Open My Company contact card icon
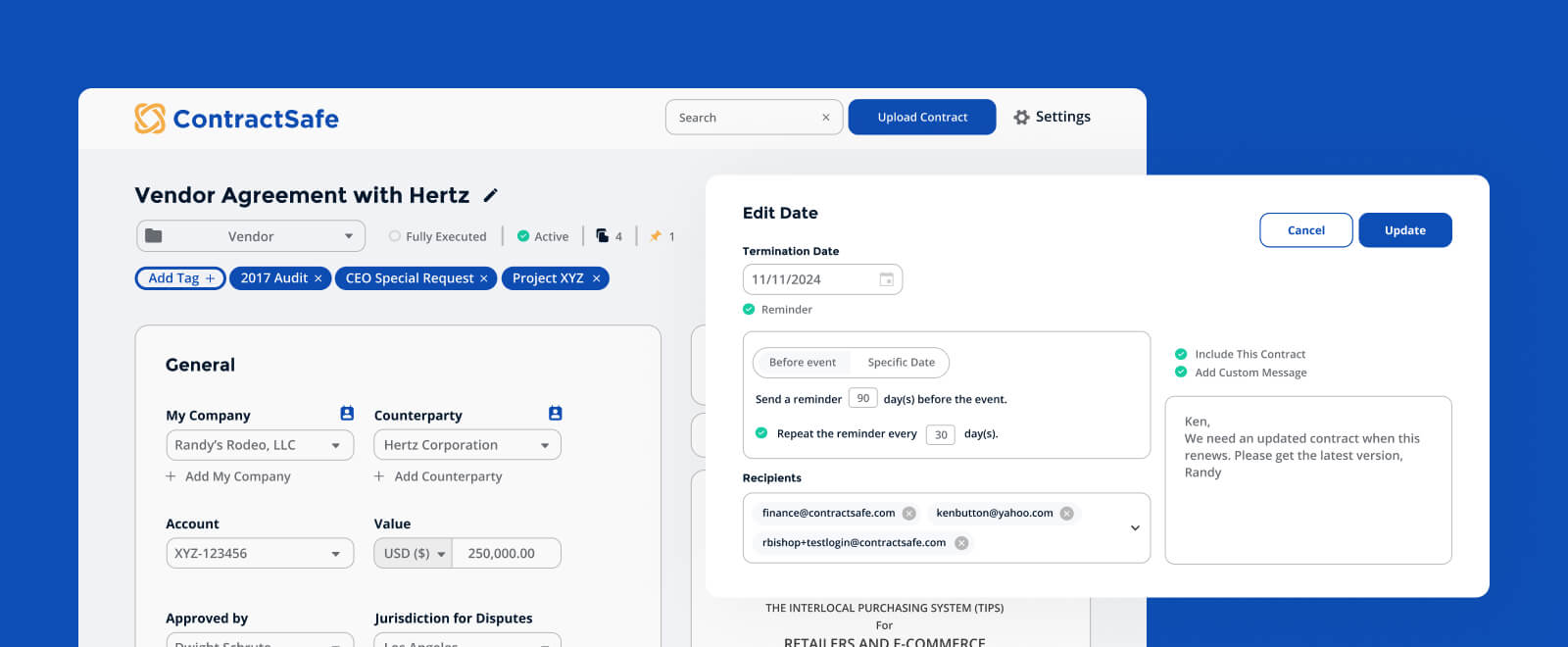The image size is (1568, 647). click(x=347, y=414)
